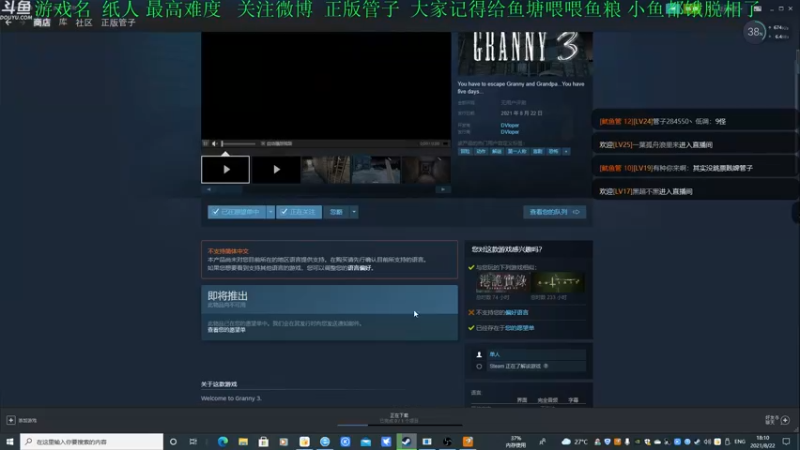The image size is (800, 450).
Task: Play the second trailer video thumbnail
Action: point(276,169)
